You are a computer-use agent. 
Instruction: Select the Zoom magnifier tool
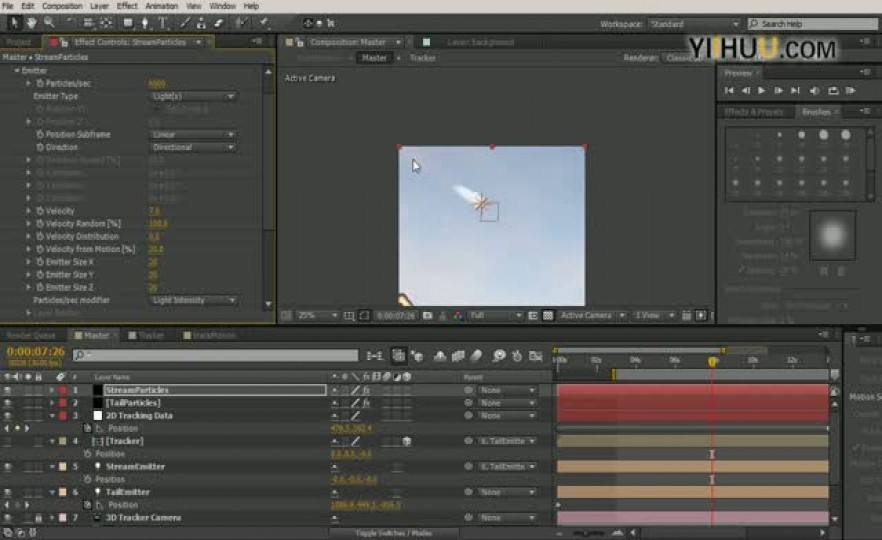click(x=50, y=23)
